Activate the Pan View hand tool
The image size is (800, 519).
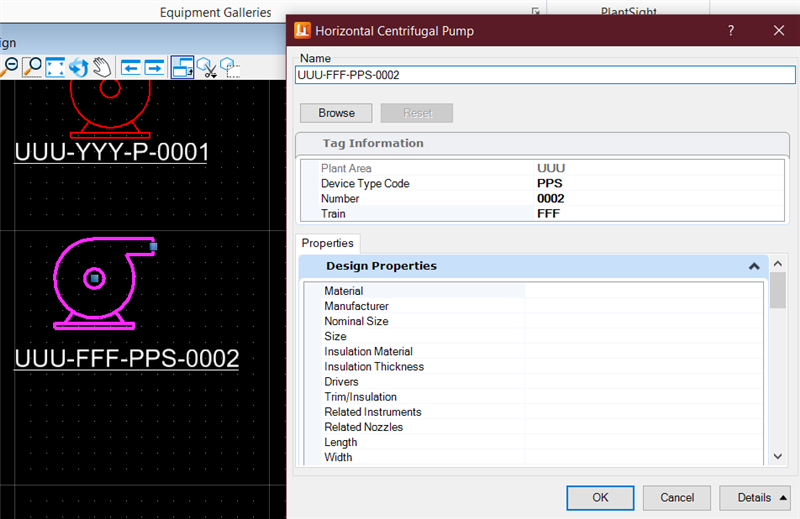pos(102,67)
